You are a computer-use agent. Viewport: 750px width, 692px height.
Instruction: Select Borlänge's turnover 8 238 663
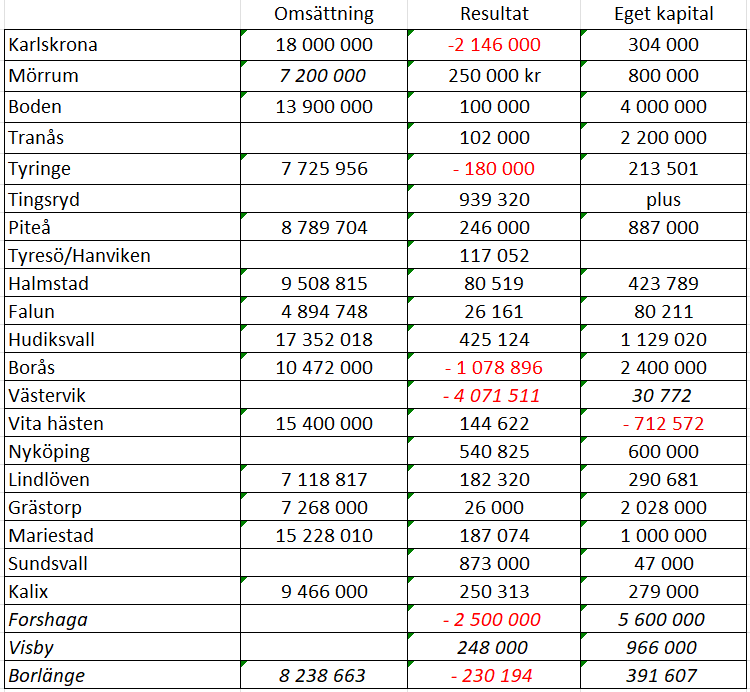tap(324, 675)
